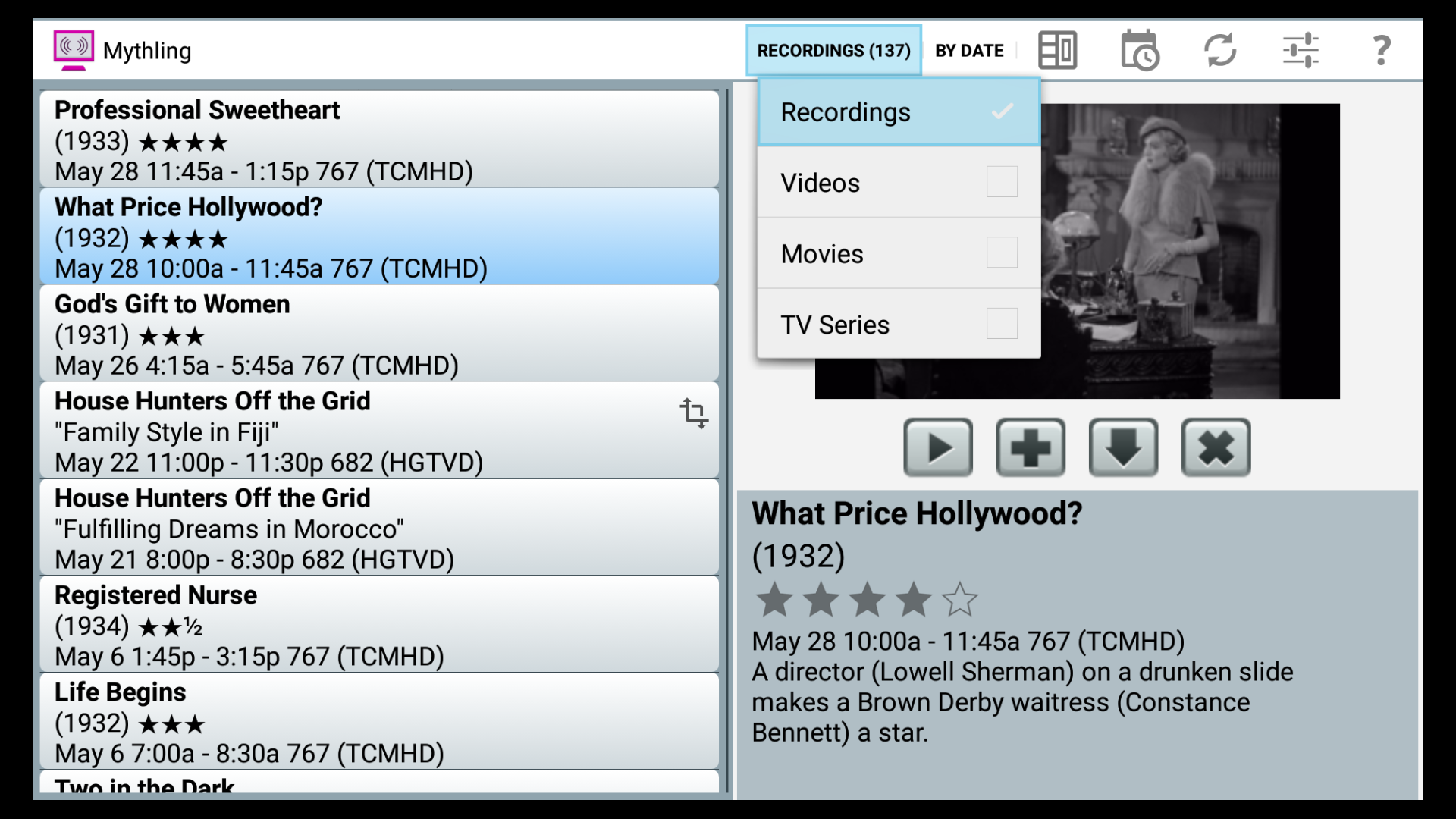This screenshot has height=819, width=1456.
Task: Add recording to queue with plus button
Action: pos(1031,447)
